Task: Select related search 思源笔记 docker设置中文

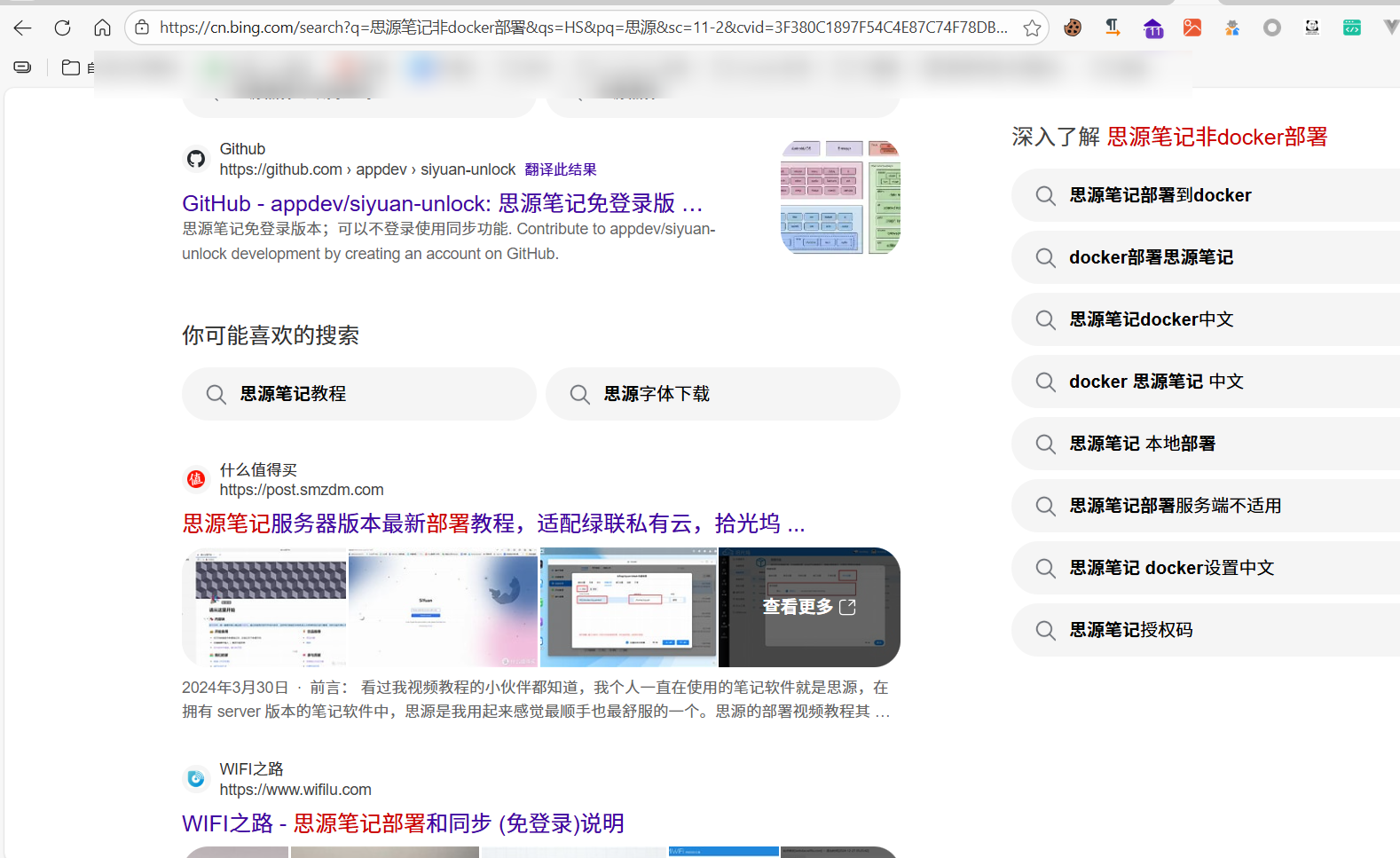Action: pos(1206,568)
